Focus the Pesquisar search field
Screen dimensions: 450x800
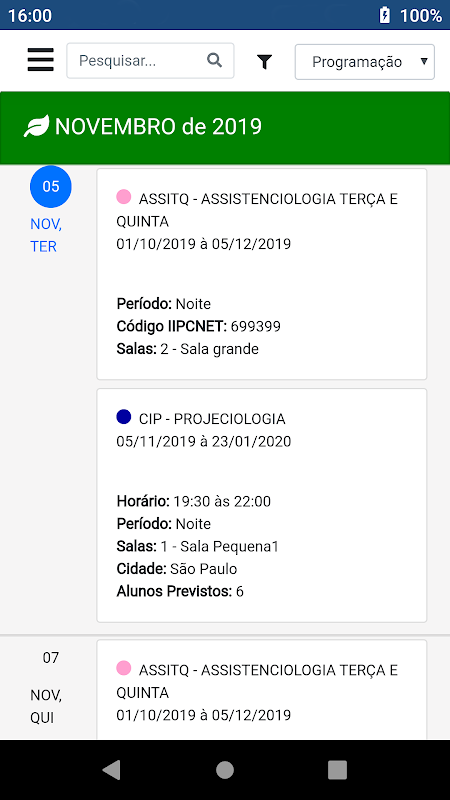pos(151,61)
